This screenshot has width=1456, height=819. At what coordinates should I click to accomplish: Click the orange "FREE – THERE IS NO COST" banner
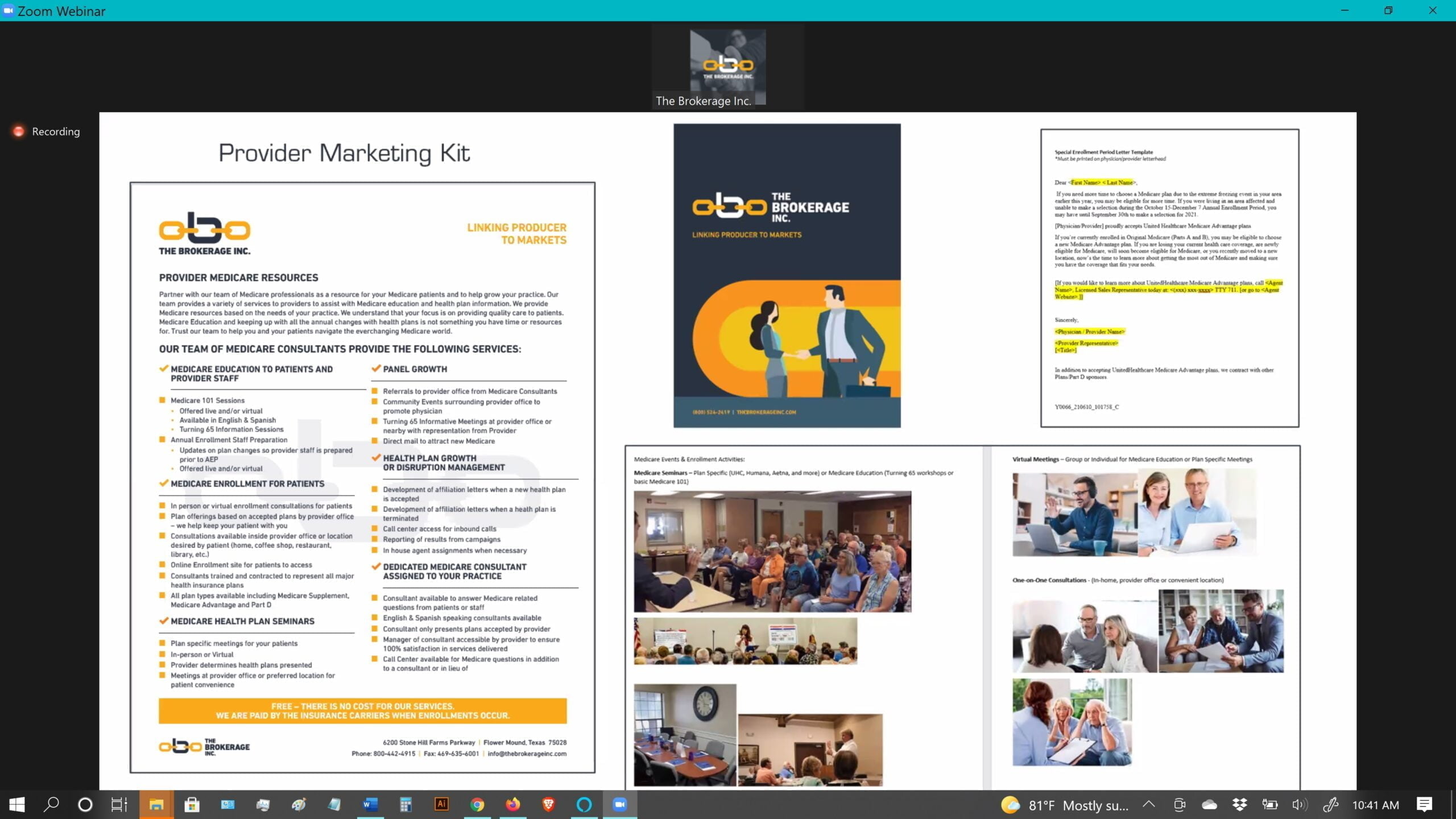[363, 711]
